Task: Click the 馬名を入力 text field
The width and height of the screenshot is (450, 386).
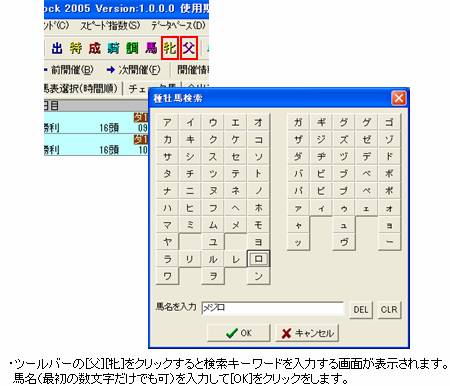Action: pyautogui.click(x=273, y=308)
